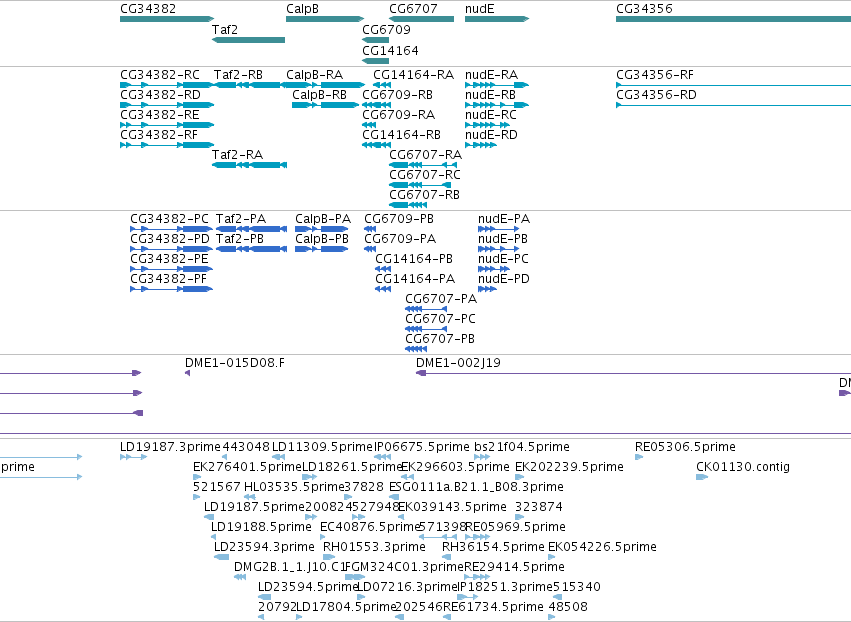Click transcript CG14164-RB
This screenshot has height=622, width=851.
(x=376, y=145)
